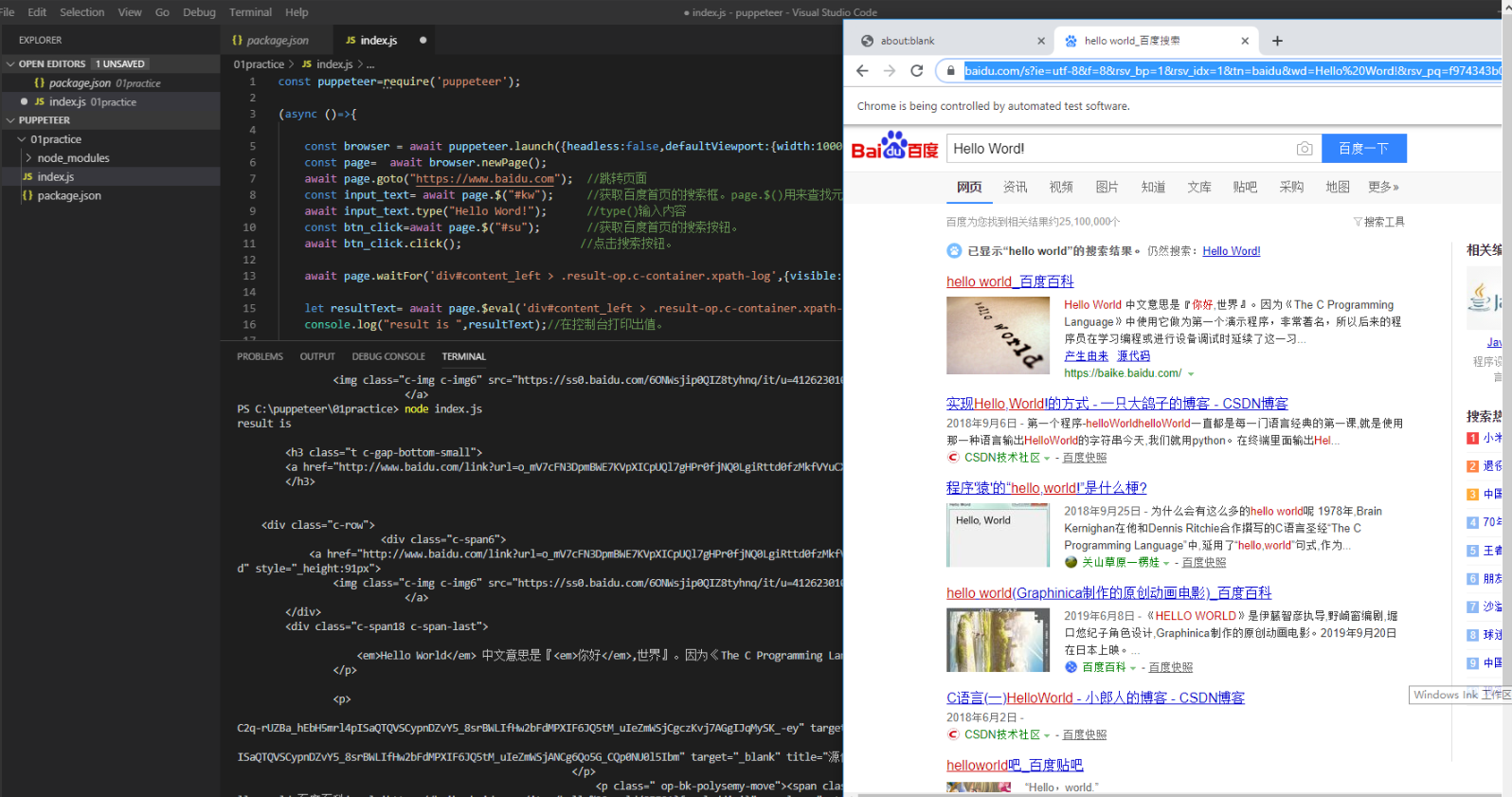Click the index.js breadcrumb
Image resolution: width=1512 pixels, height=797 pixels.
328,64
